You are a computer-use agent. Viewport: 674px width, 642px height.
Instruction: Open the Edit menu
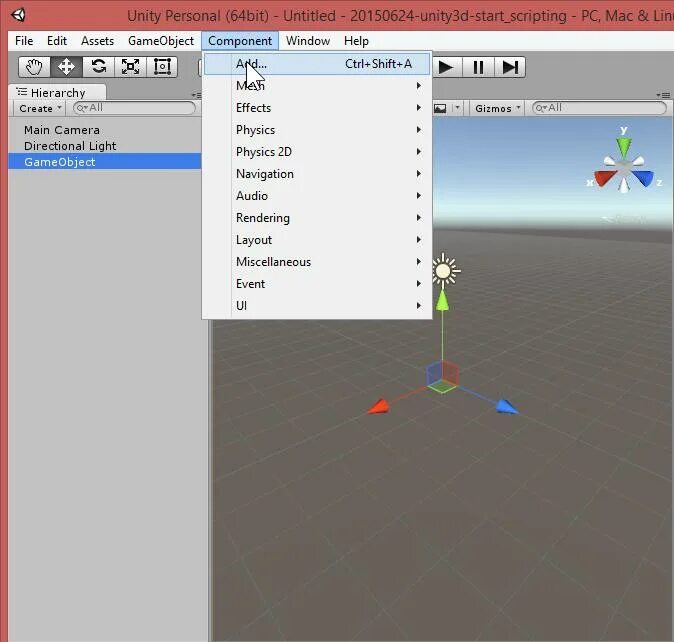pos(57,41)
